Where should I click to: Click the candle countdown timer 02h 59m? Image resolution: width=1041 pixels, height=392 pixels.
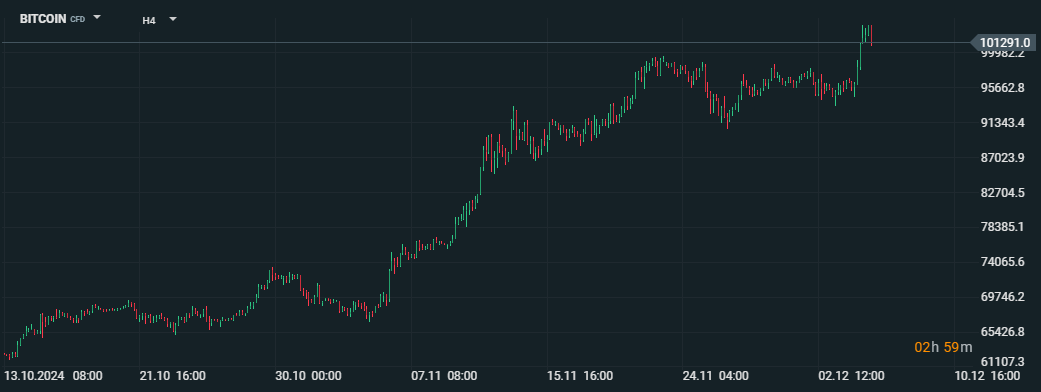pos(943,347)
